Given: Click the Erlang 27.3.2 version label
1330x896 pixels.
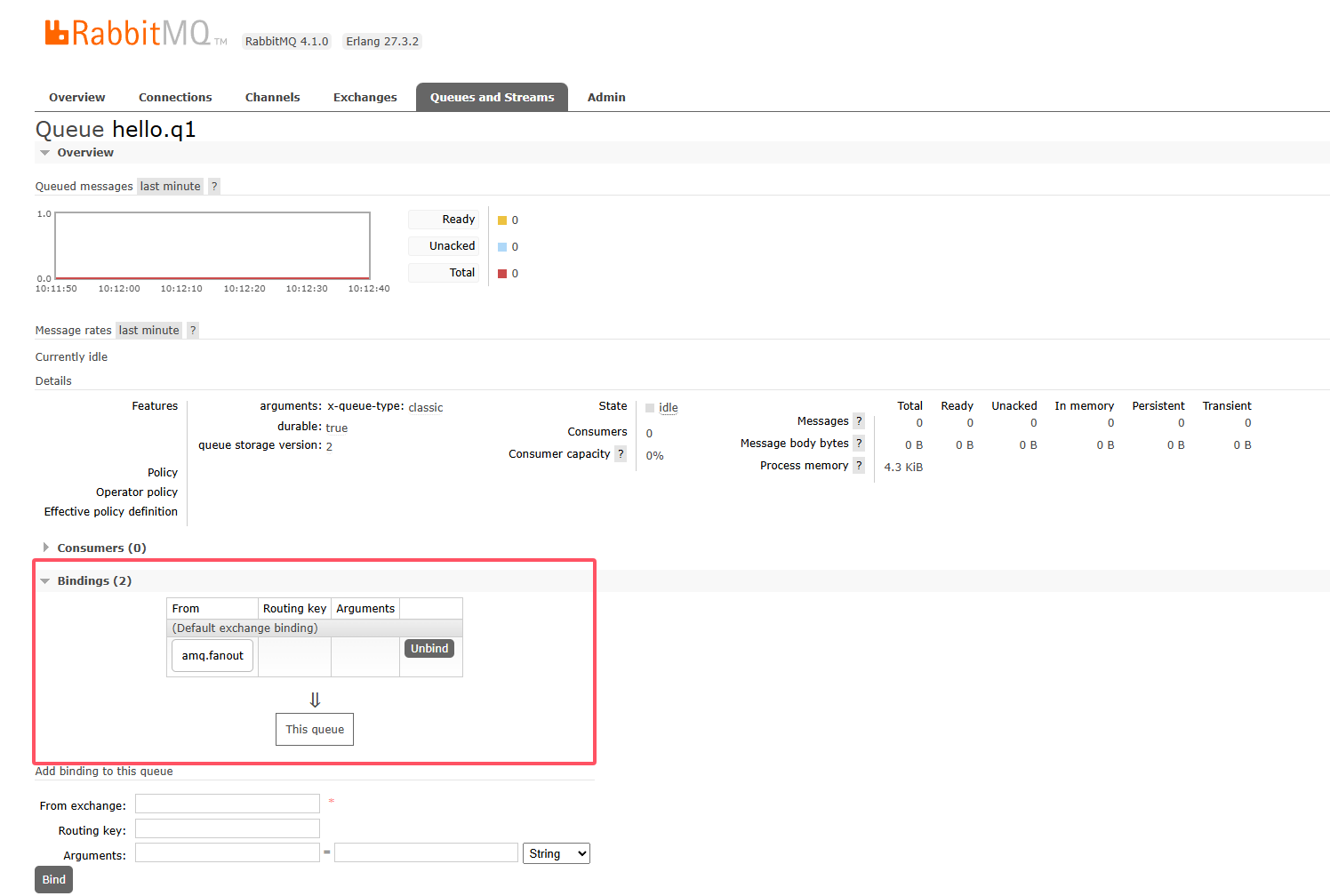Looking at the screenshot, I should click(x=382, y=42).
